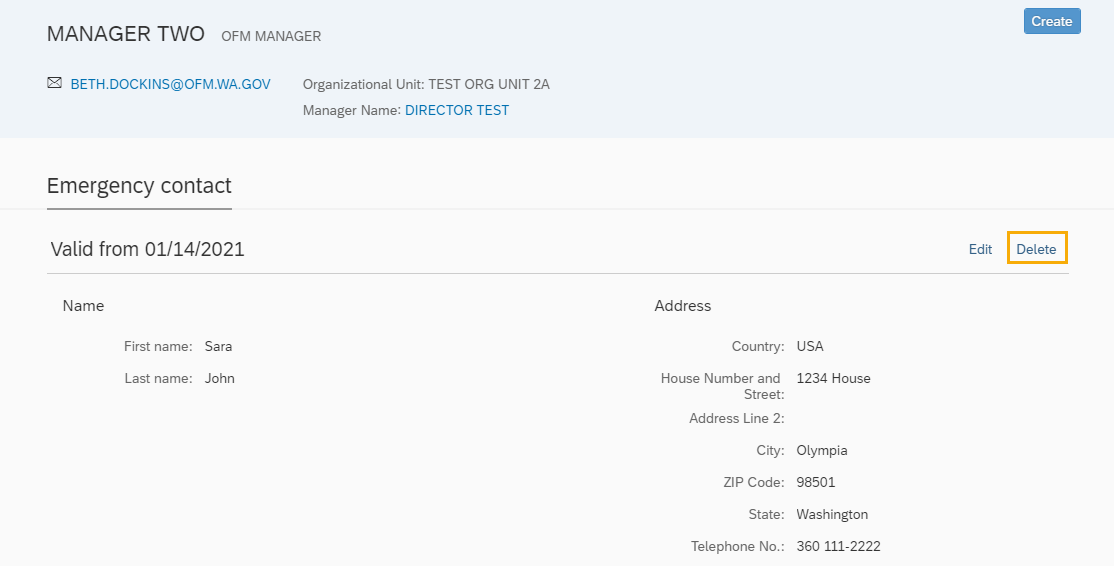The width and height of the screenshot is (1114, 566).
Task: Click the ZIP code value 98501
Action: pyautogui.click(x=815, y=482)
